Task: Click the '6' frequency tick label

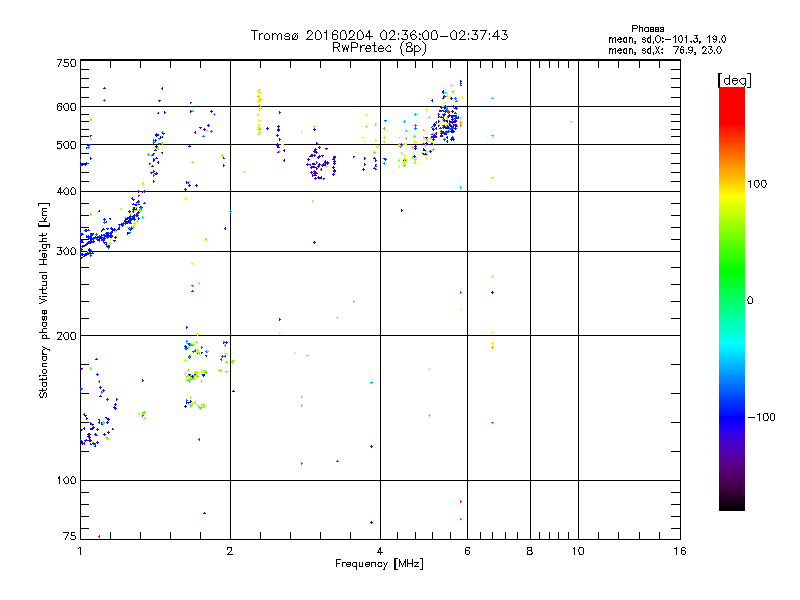Action: tap(467, 551)
